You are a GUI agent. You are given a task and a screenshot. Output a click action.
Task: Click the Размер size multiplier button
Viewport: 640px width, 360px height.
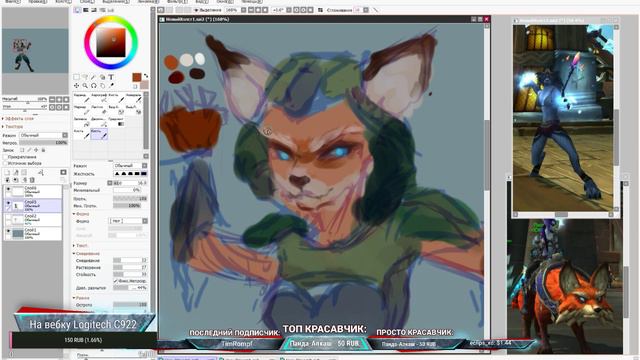(109, 183)
